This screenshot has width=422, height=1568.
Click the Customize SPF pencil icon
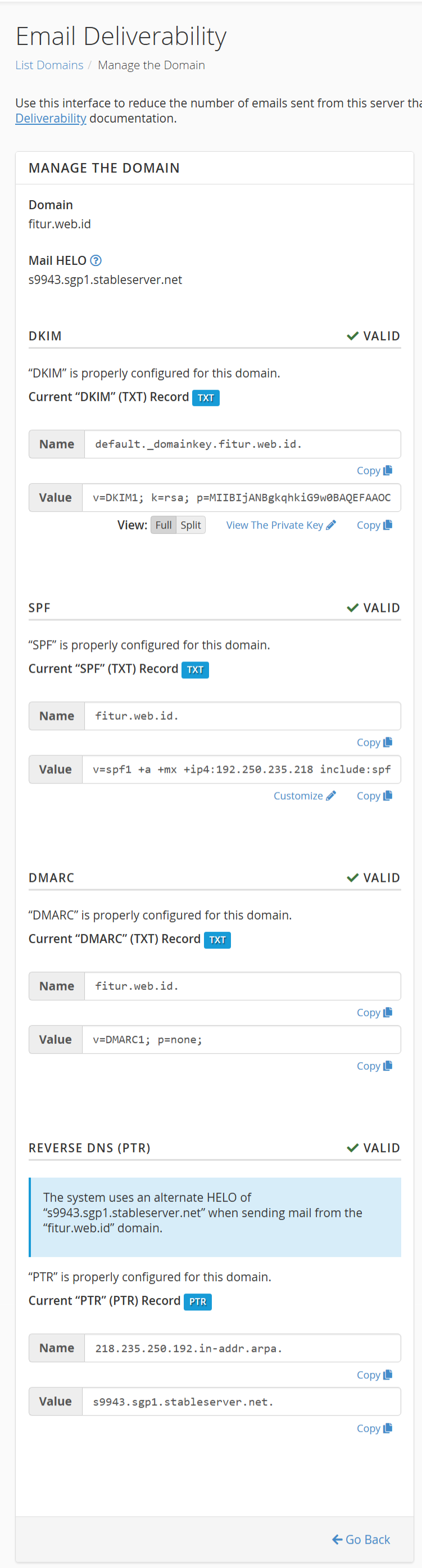331,796
